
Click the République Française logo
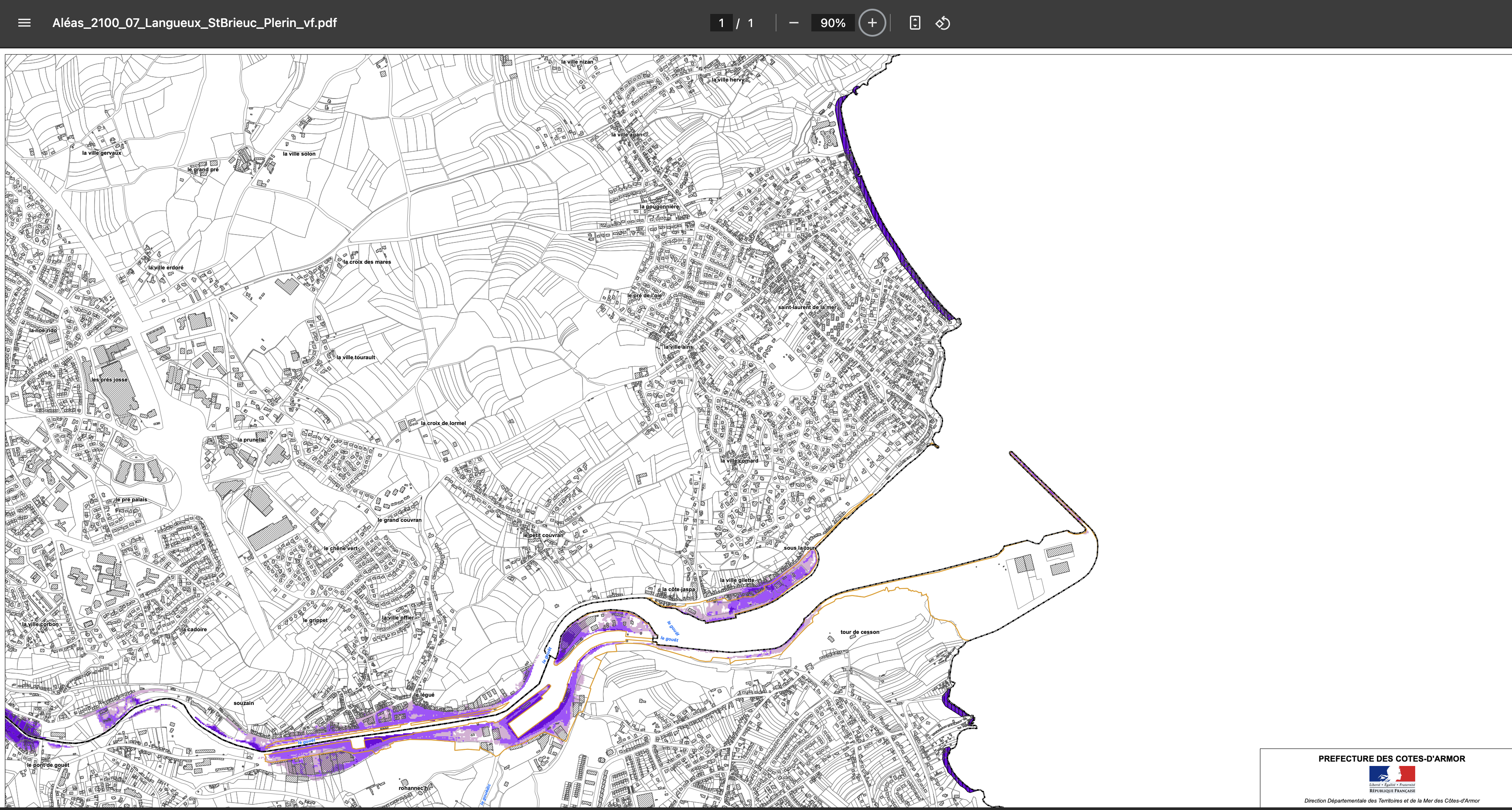pos(1392,779)
